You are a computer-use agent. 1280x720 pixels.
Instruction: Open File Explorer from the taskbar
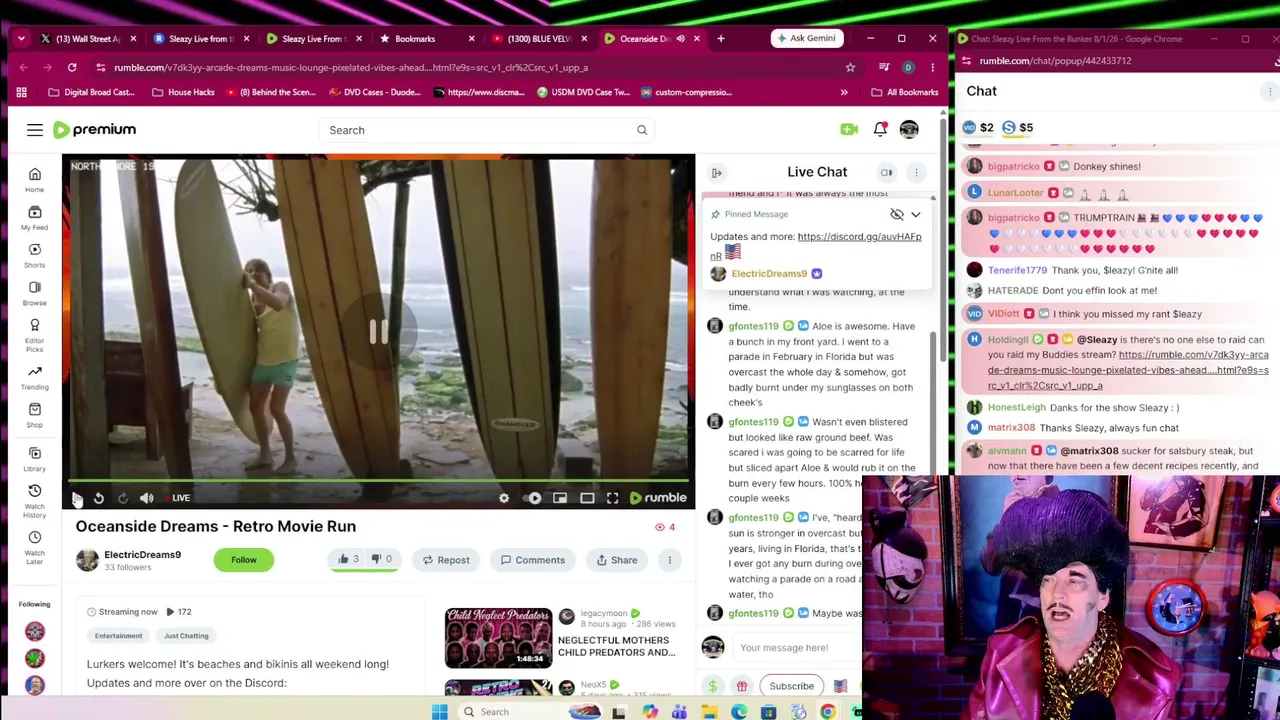pos(709,712)
